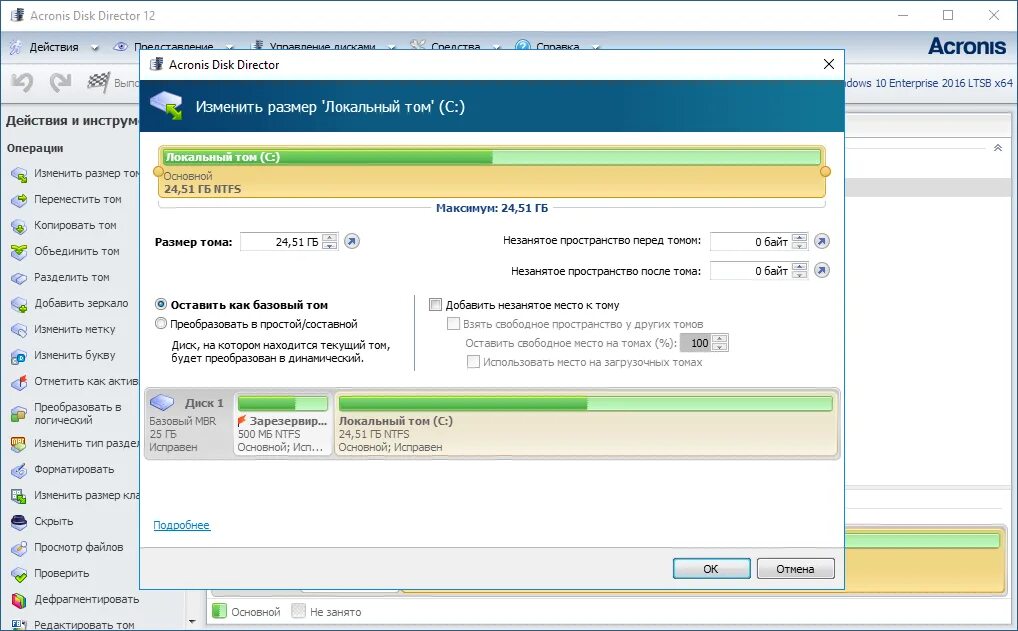Viewport: 1018px width, 631px height.
Task: Open the Управление дисками menu dropdown
Action: [x=391, y=47]
